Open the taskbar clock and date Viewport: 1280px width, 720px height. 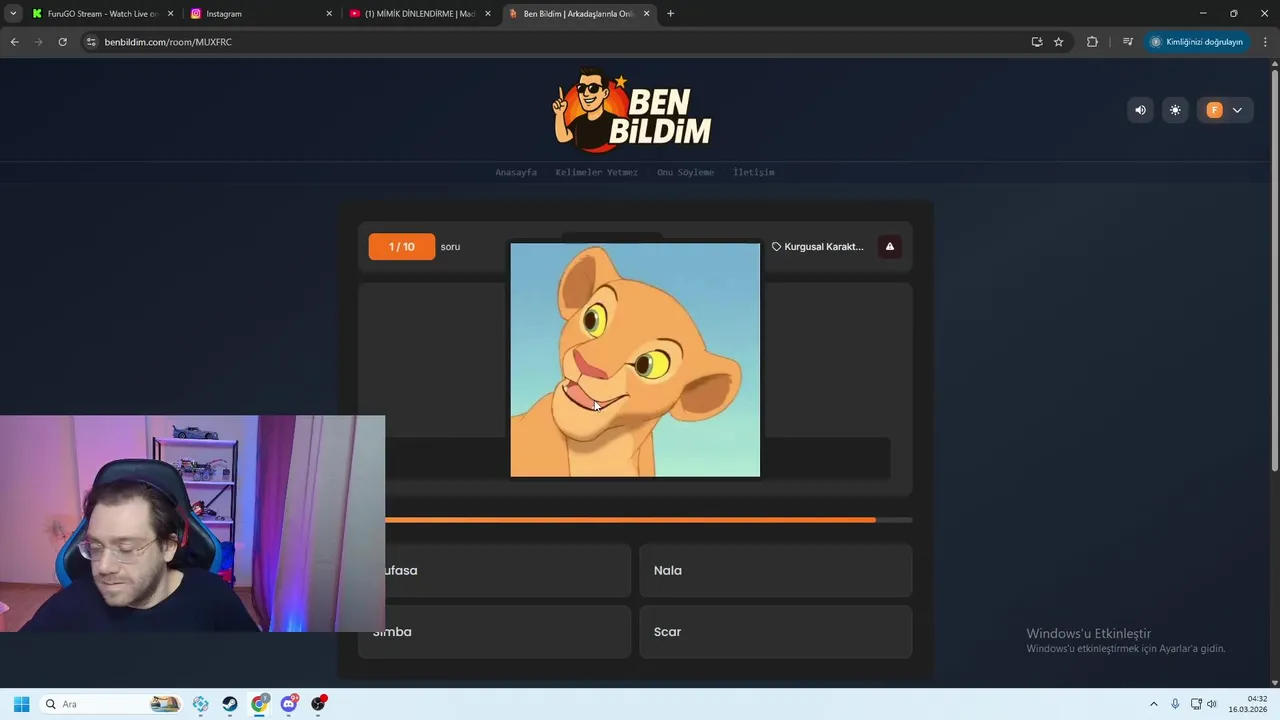[1248, 704]
